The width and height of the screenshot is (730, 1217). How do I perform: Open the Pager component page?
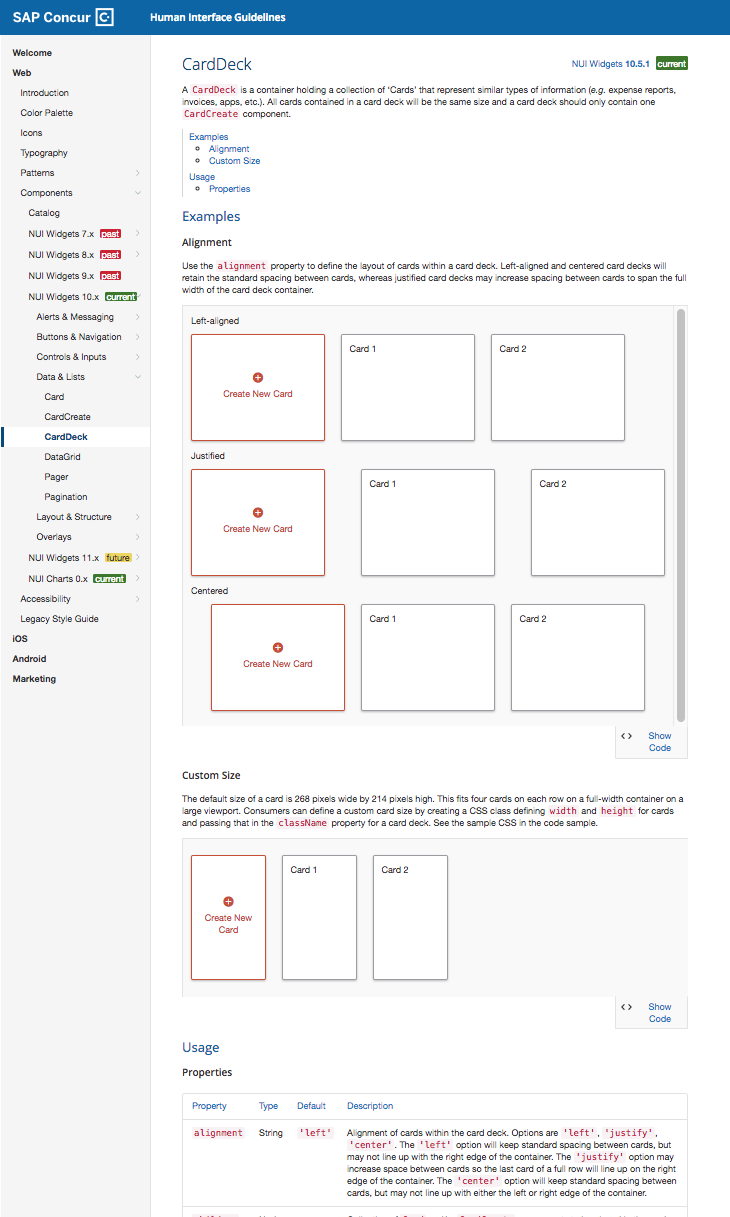(x=56, y=477)
